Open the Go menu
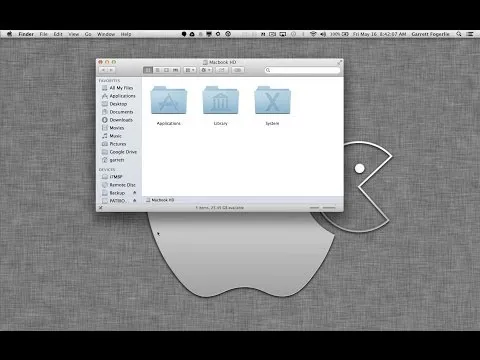Screen dimensions: 480x360 pos(88,34)
